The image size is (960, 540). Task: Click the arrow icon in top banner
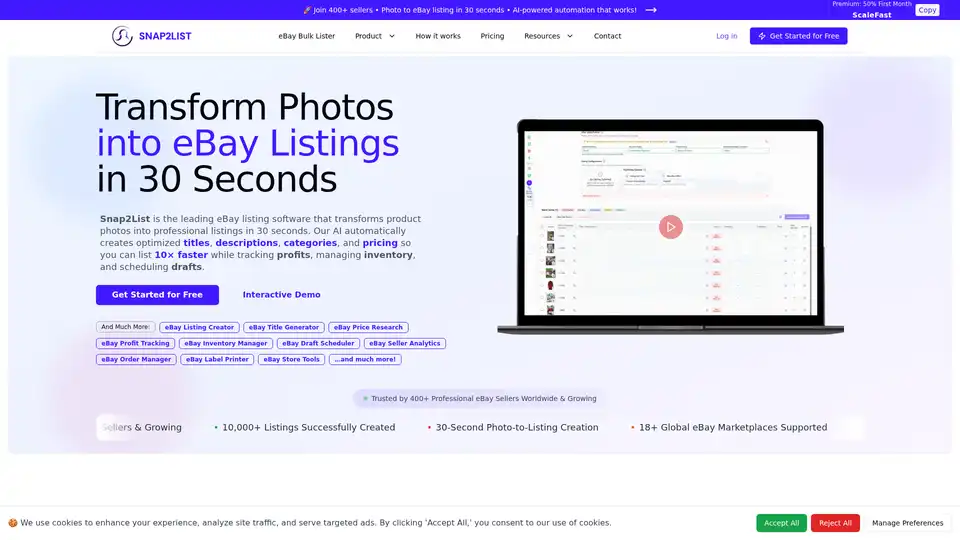pos(651,10)
